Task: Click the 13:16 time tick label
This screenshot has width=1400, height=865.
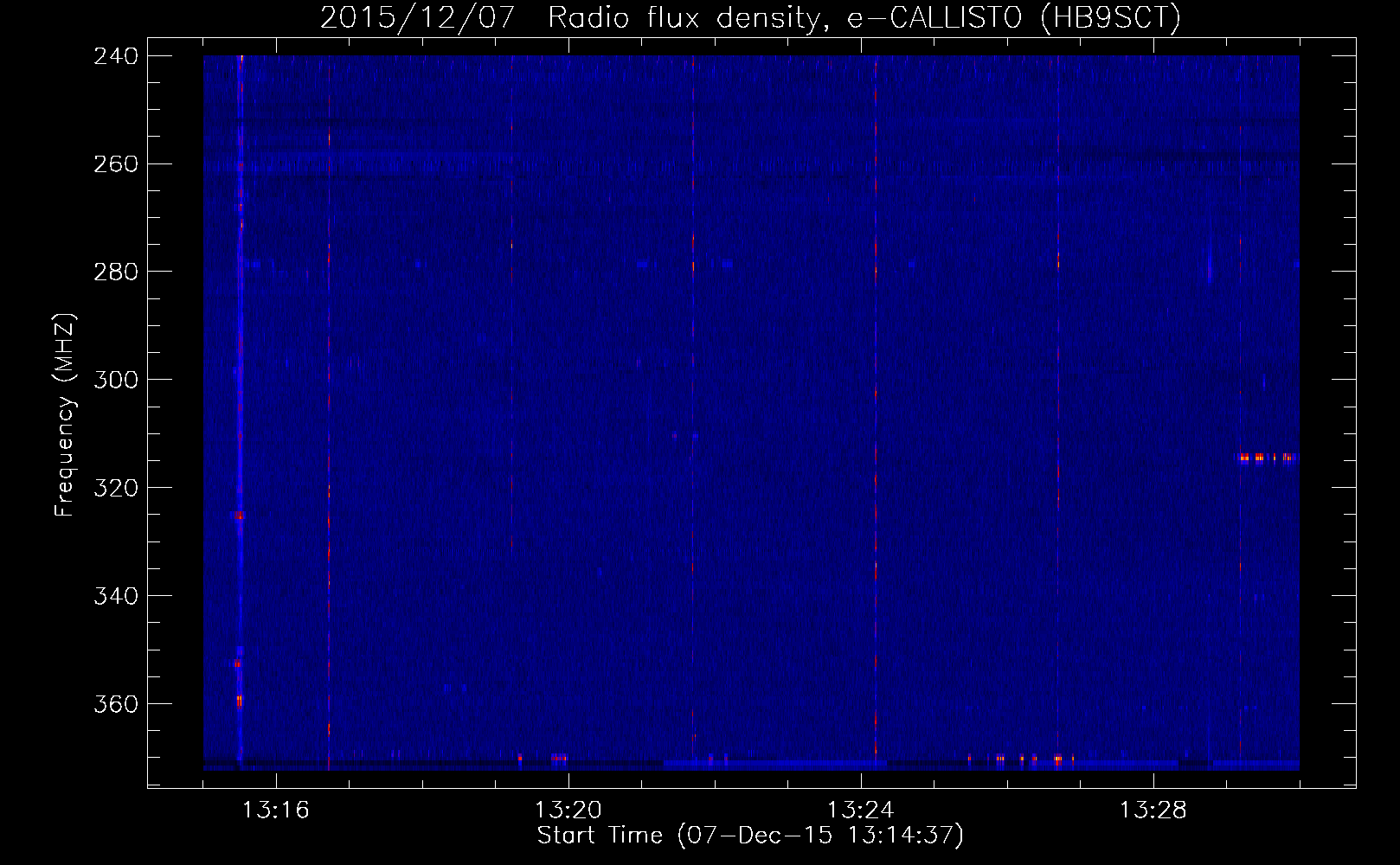Action: click(276, 811)
